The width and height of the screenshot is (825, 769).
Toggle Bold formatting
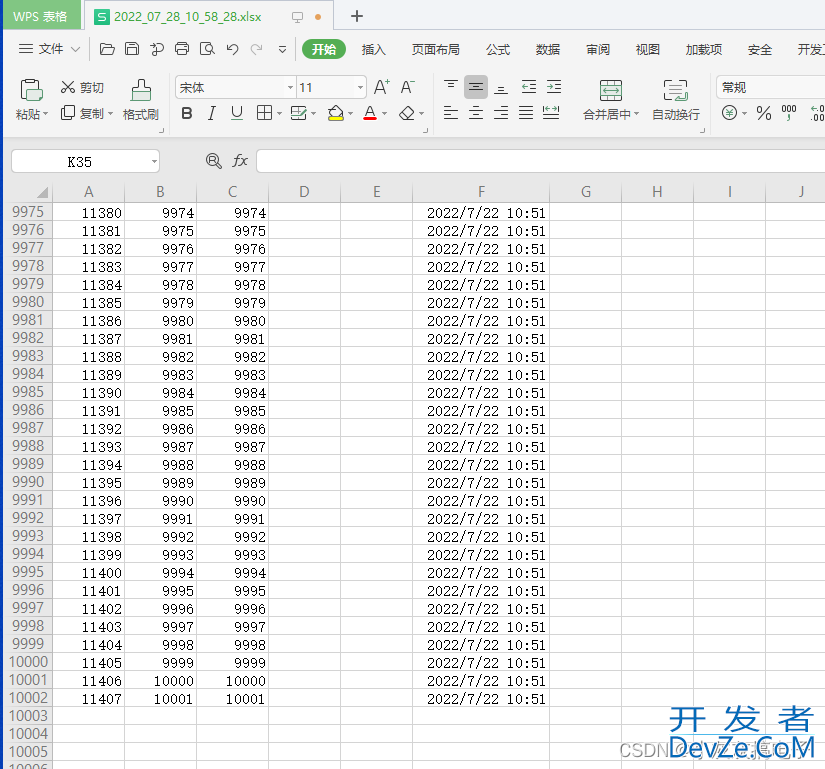(187, 114)
